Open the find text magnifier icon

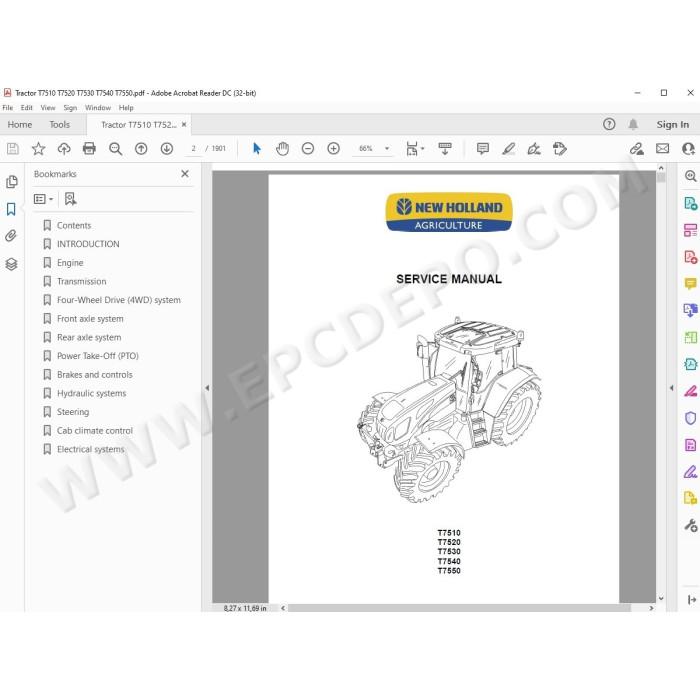tap(116, 149)
